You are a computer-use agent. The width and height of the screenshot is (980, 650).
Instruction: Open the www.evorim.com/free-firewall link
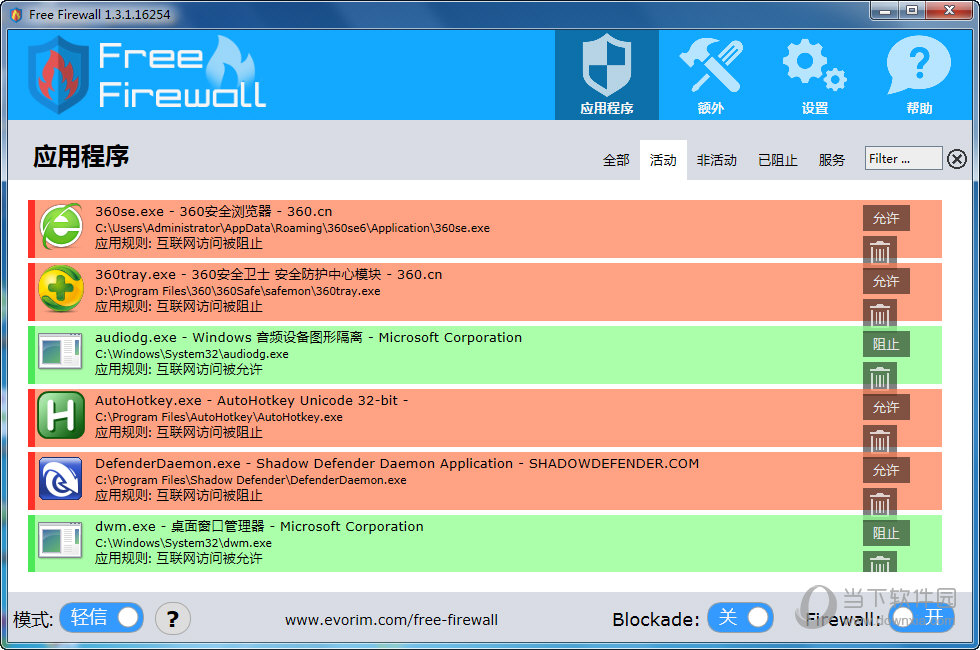tap(391, 620)
